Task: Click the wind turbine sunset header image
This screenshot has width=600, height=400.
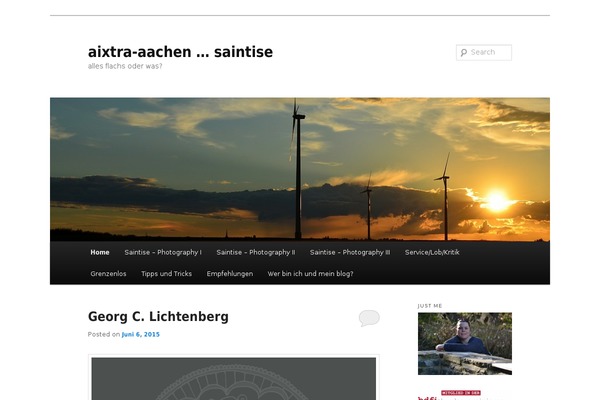Action: [x=300, y=169]
